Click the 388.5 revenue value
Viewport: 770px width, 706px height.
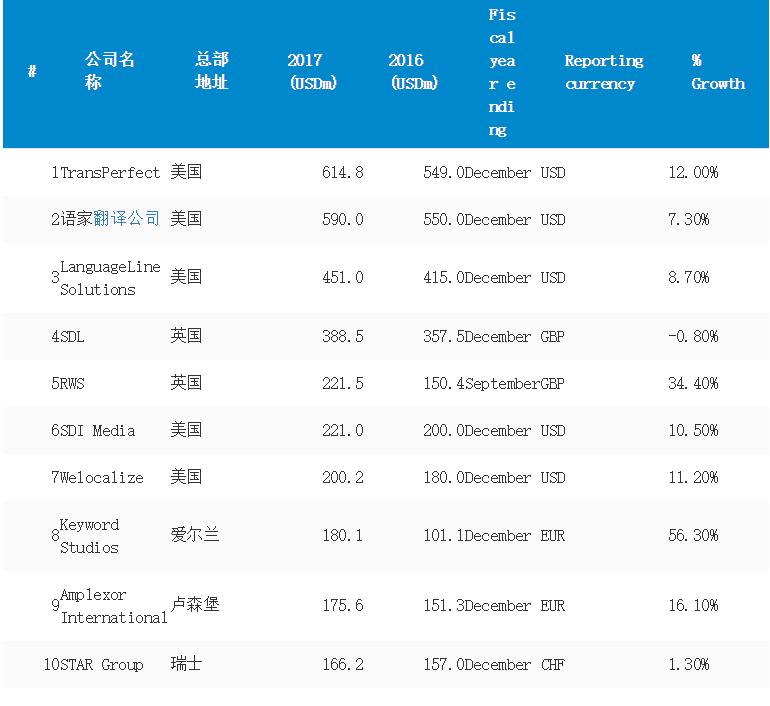coord(343,336)
